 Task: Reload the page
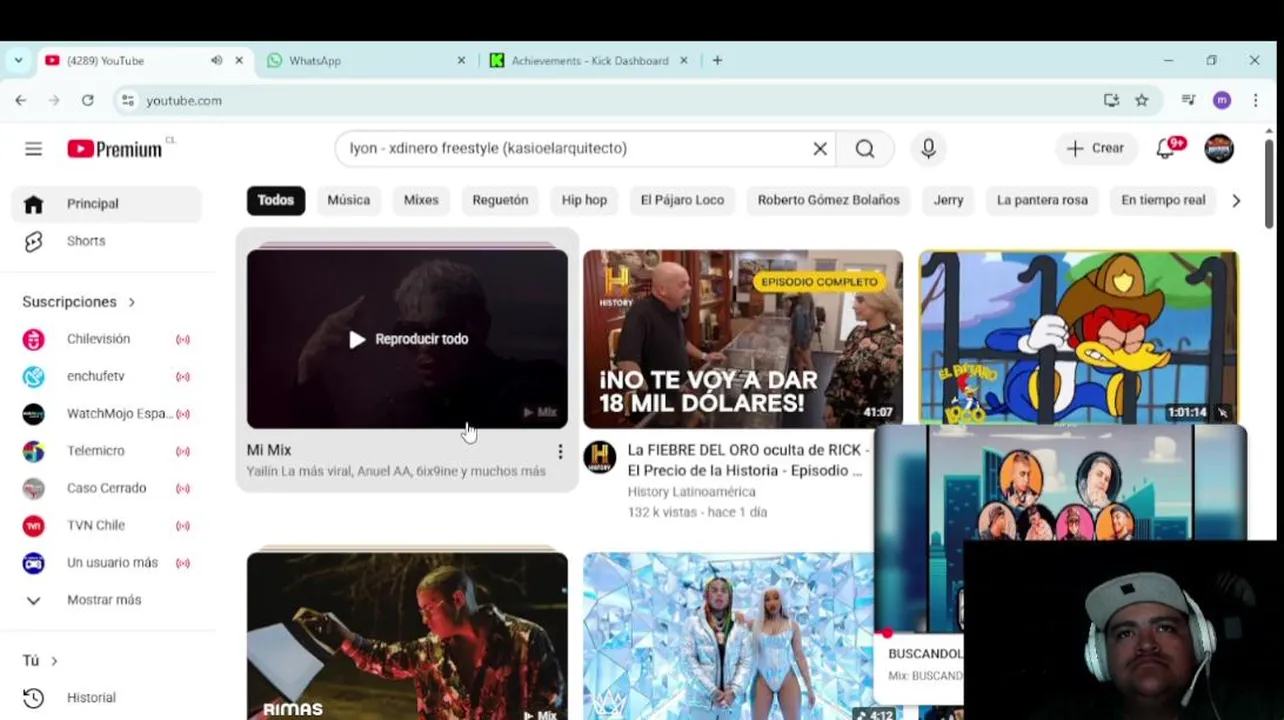click(x=88, y=100)
